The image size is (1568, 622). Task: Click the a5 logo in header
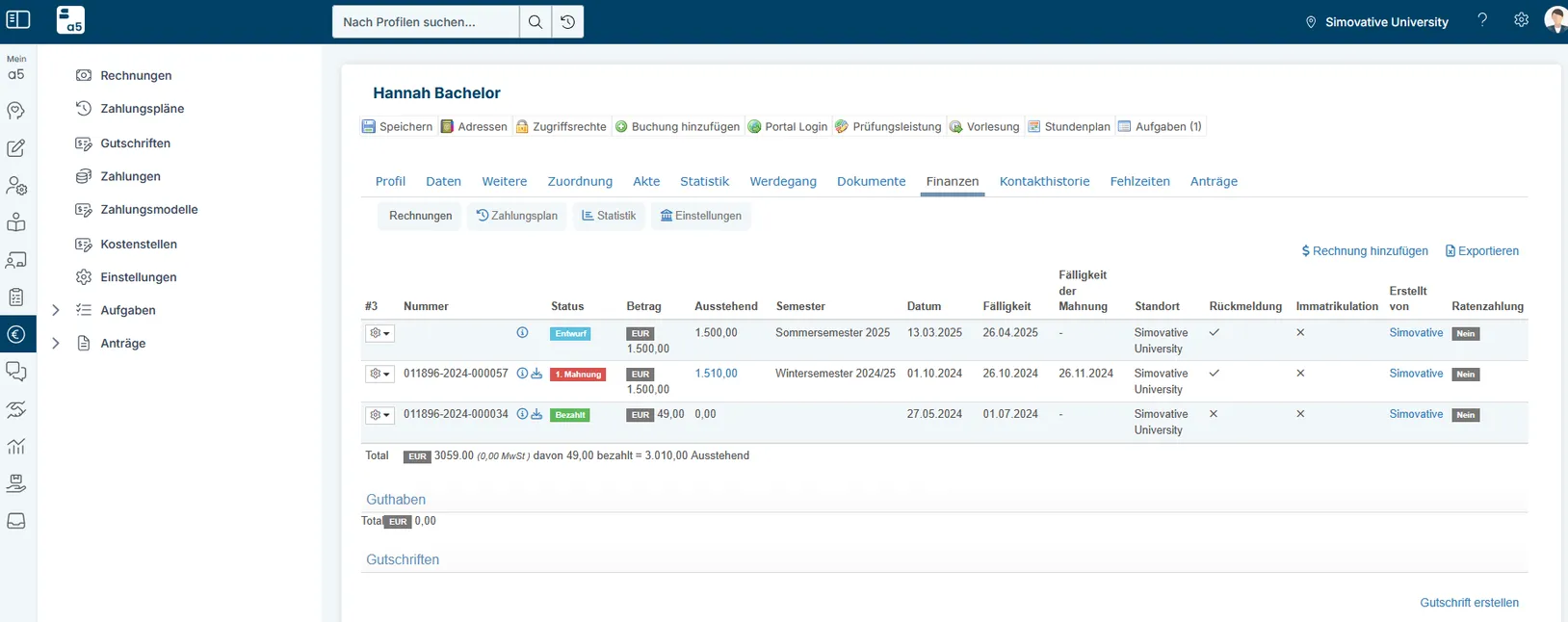[x=70, y=19]
